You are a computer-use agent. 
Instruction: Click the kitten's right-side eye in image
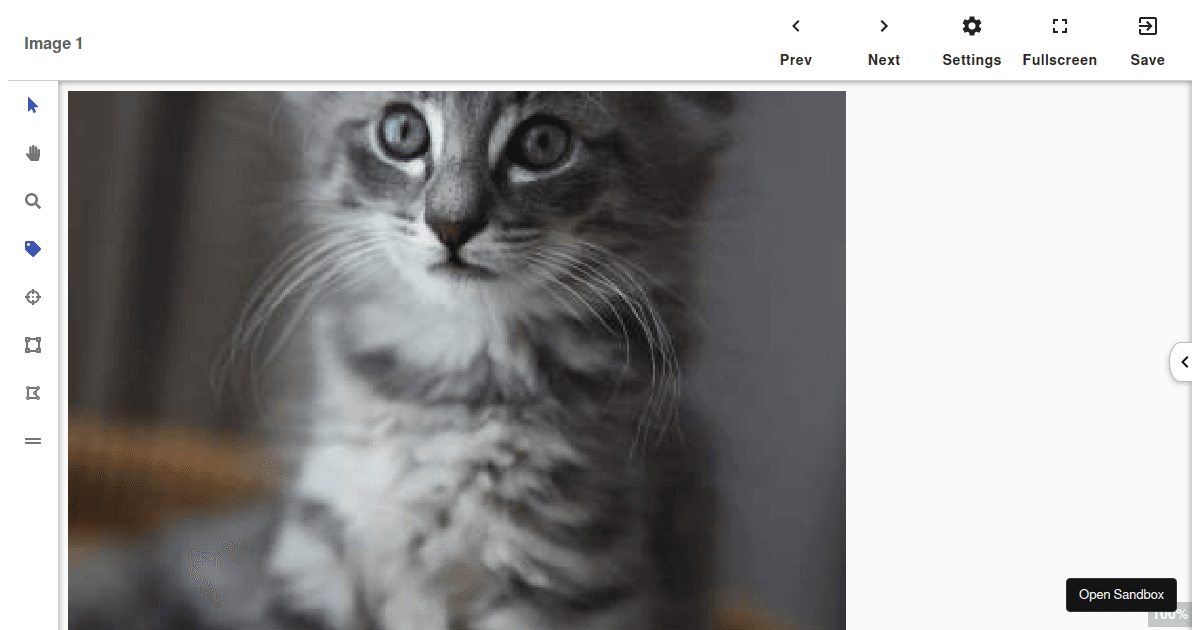[543, 142]
